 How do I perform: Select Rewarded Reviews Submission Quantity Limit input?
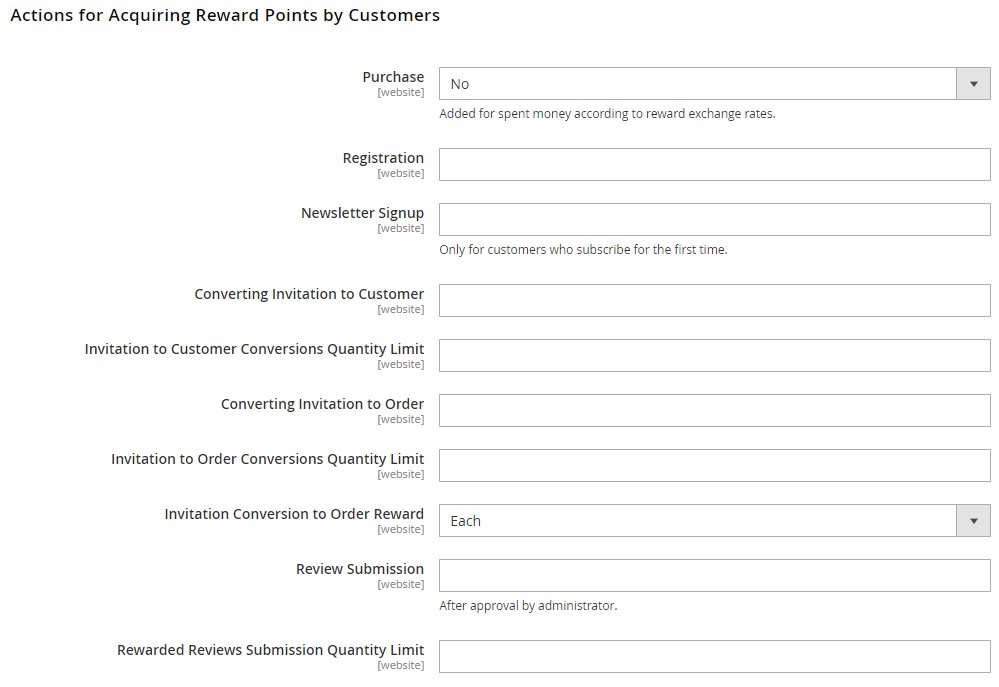pyautogui.click(x=714, y=656)
